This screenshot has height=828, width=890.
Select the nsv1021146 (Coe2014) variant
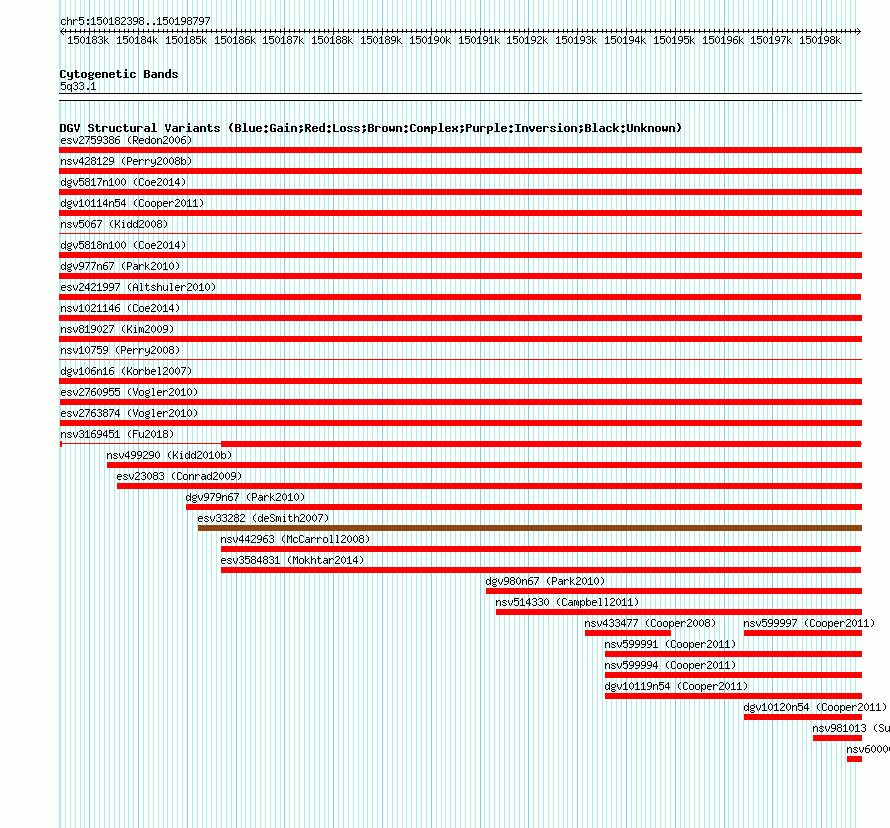[x=120, y=308]
